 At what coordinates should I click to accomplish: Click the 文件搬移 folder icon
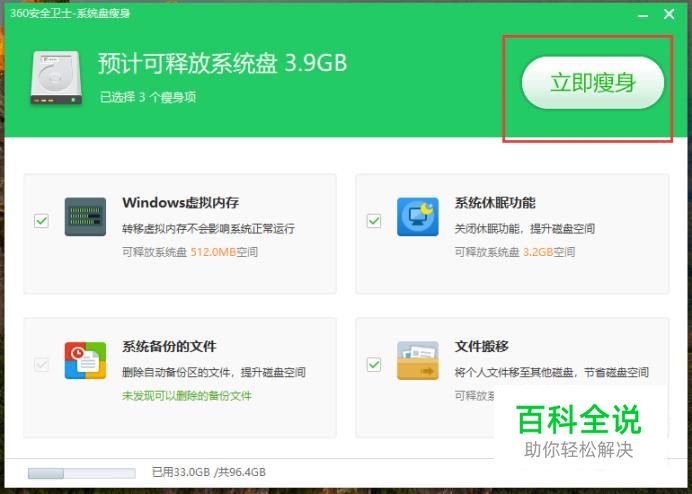pos(417,361)
